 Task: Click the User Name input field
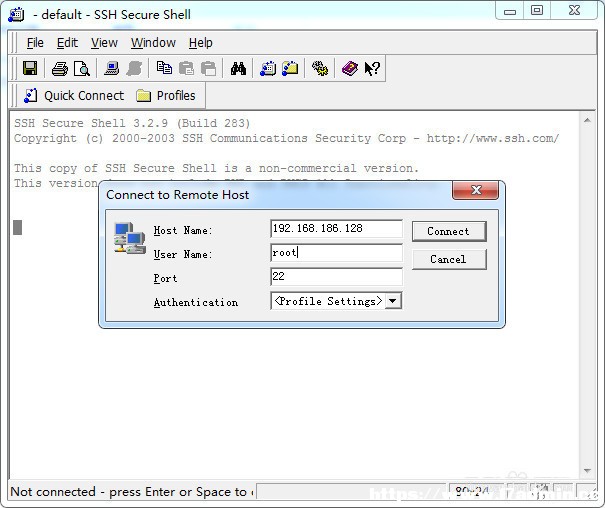pyautogui.click(x=336, y=253)
